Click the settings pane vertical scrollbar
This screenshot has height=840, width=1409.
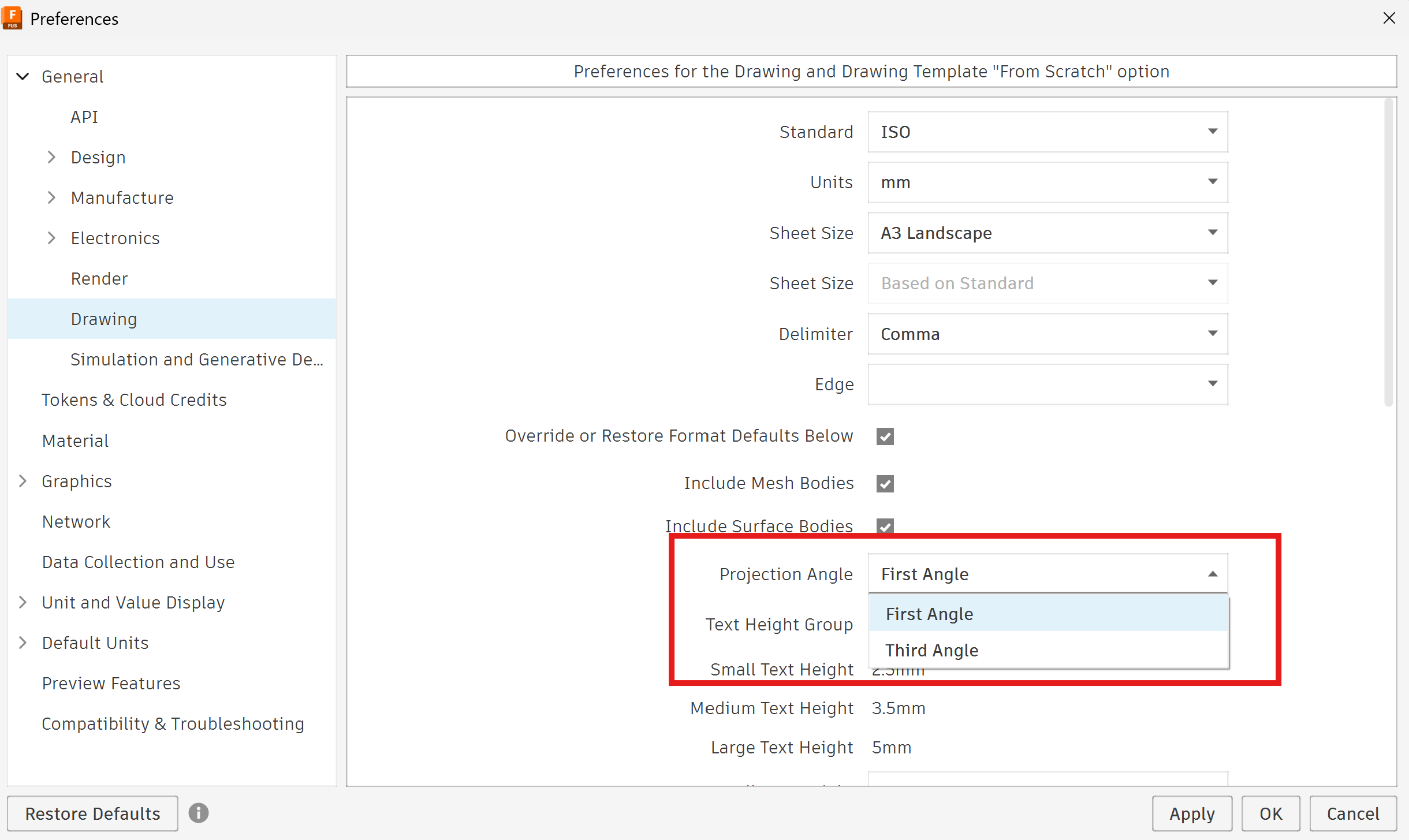pyautogui.click(x=1388, y=253)
